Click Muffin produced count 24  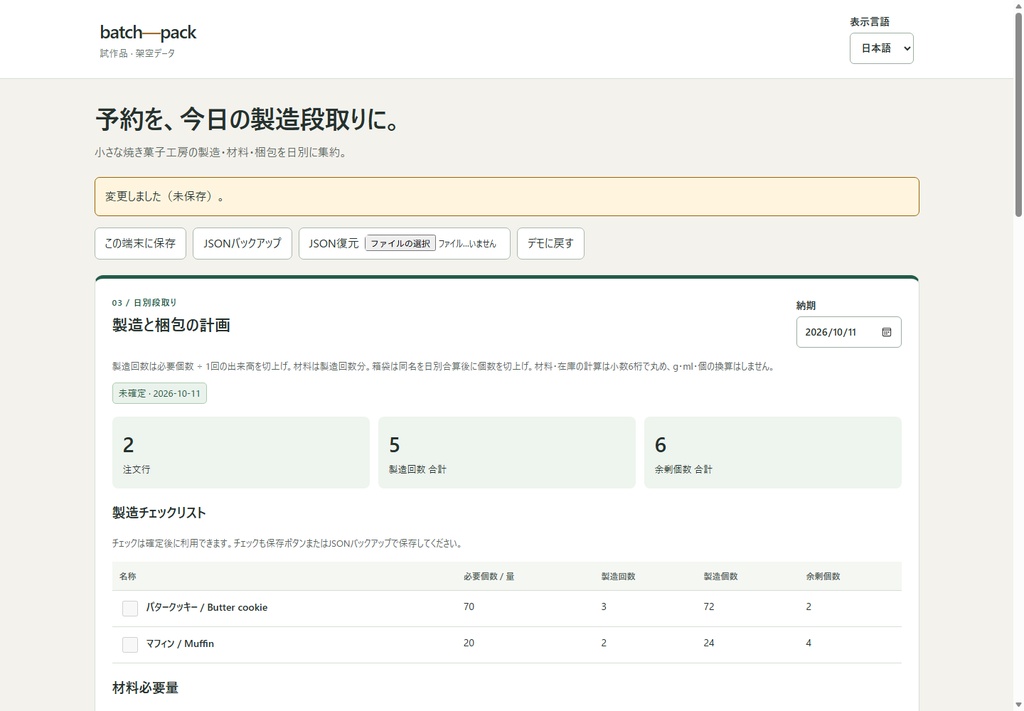point(709,643)
